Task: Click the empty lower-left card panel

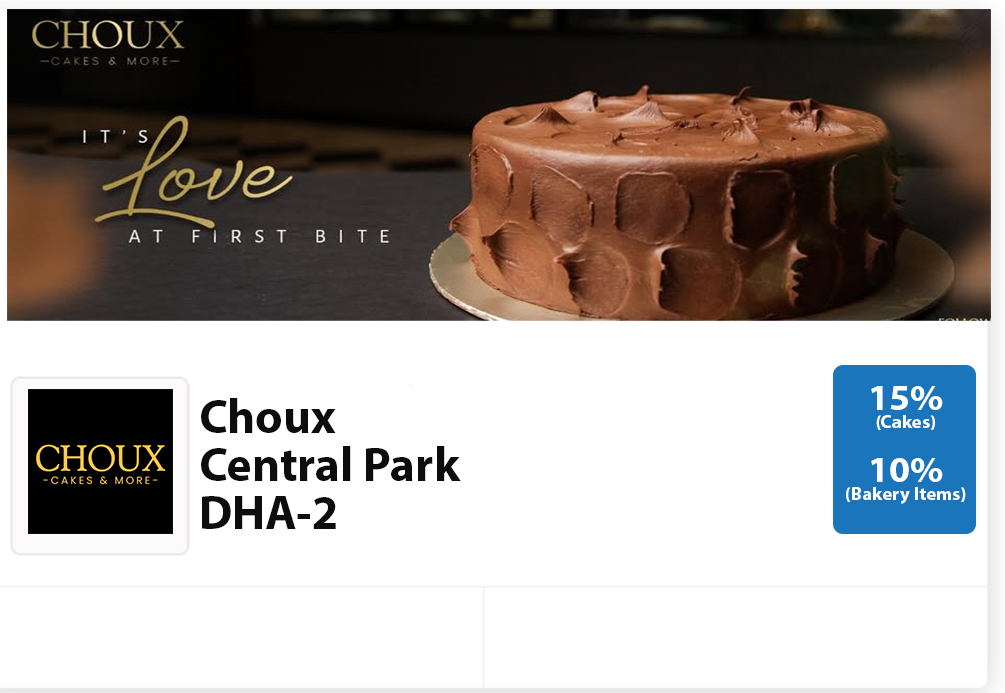Action: click(242, 637)
